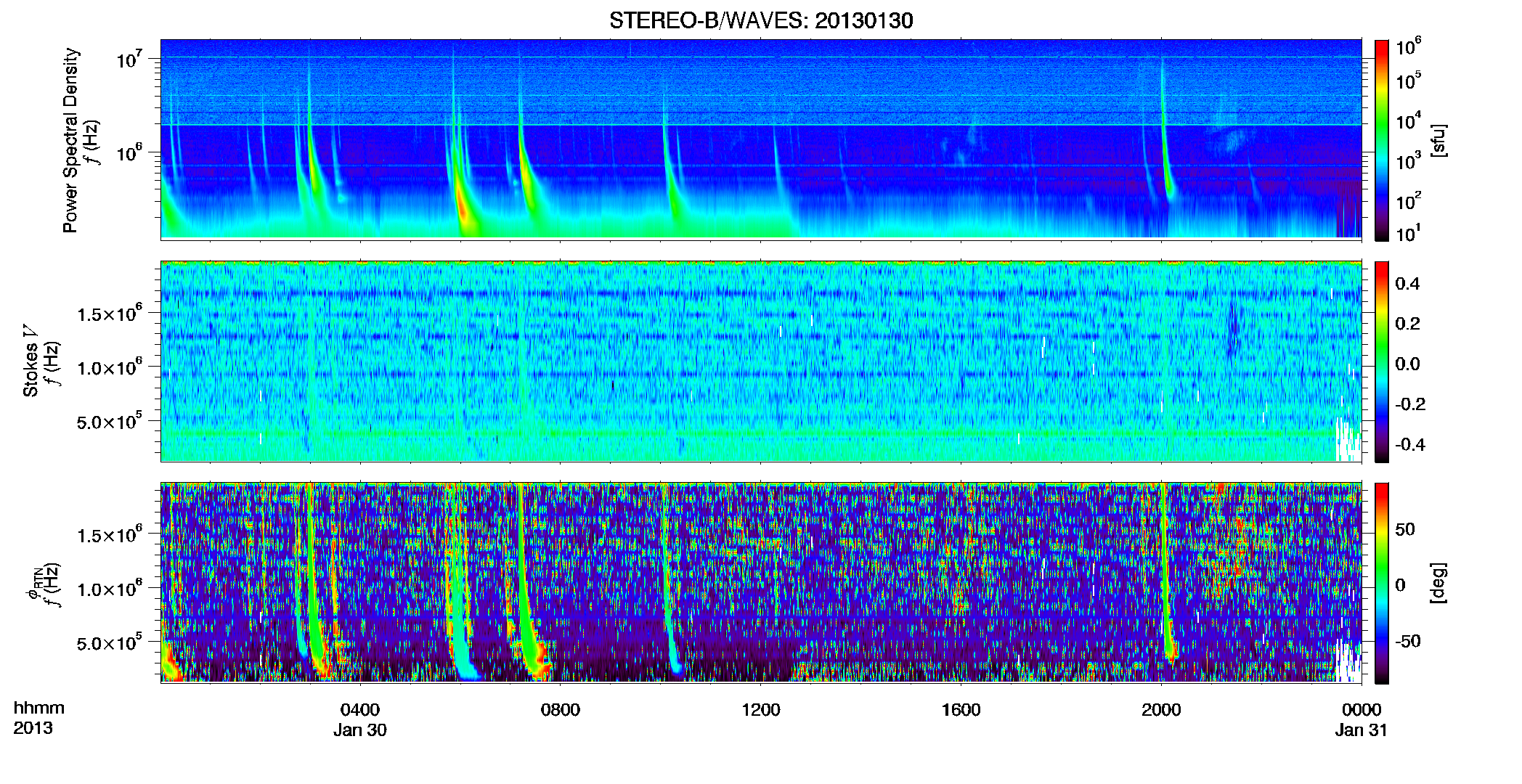Image resolution: width=1522 pixels, height=784 pixels.
Task: Click the 2013 year label
Action: (33, 728)
